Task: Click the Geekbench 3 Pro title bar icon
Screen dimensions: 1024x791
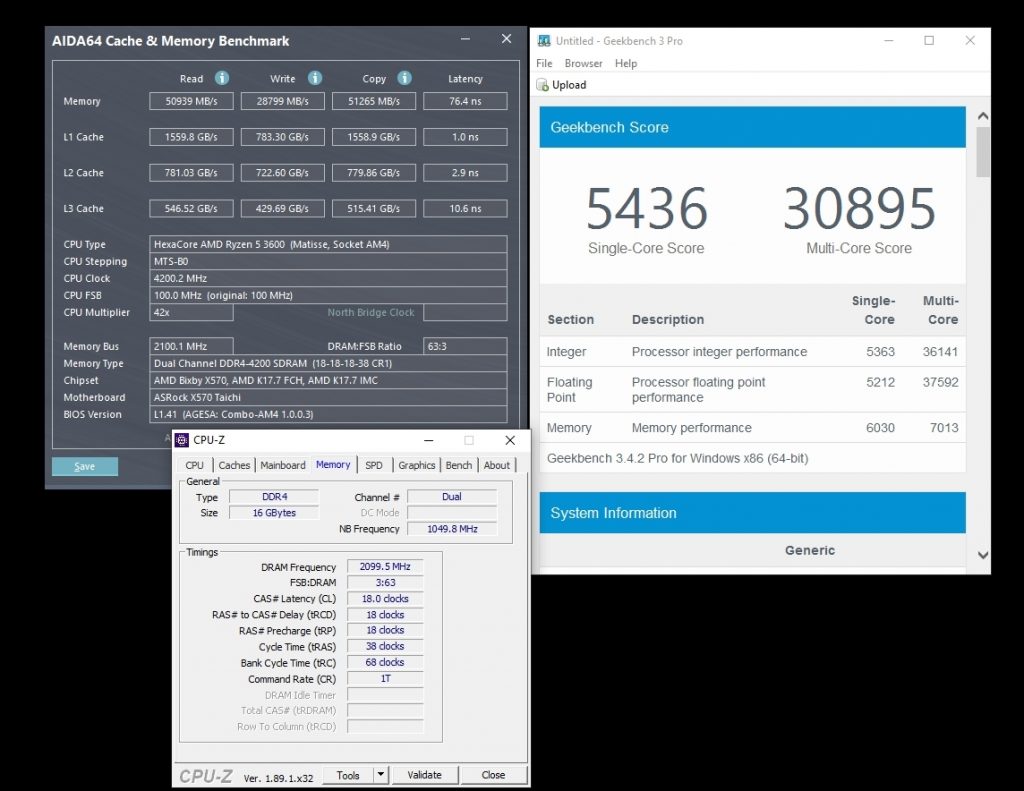Action: tap(544, 40)
